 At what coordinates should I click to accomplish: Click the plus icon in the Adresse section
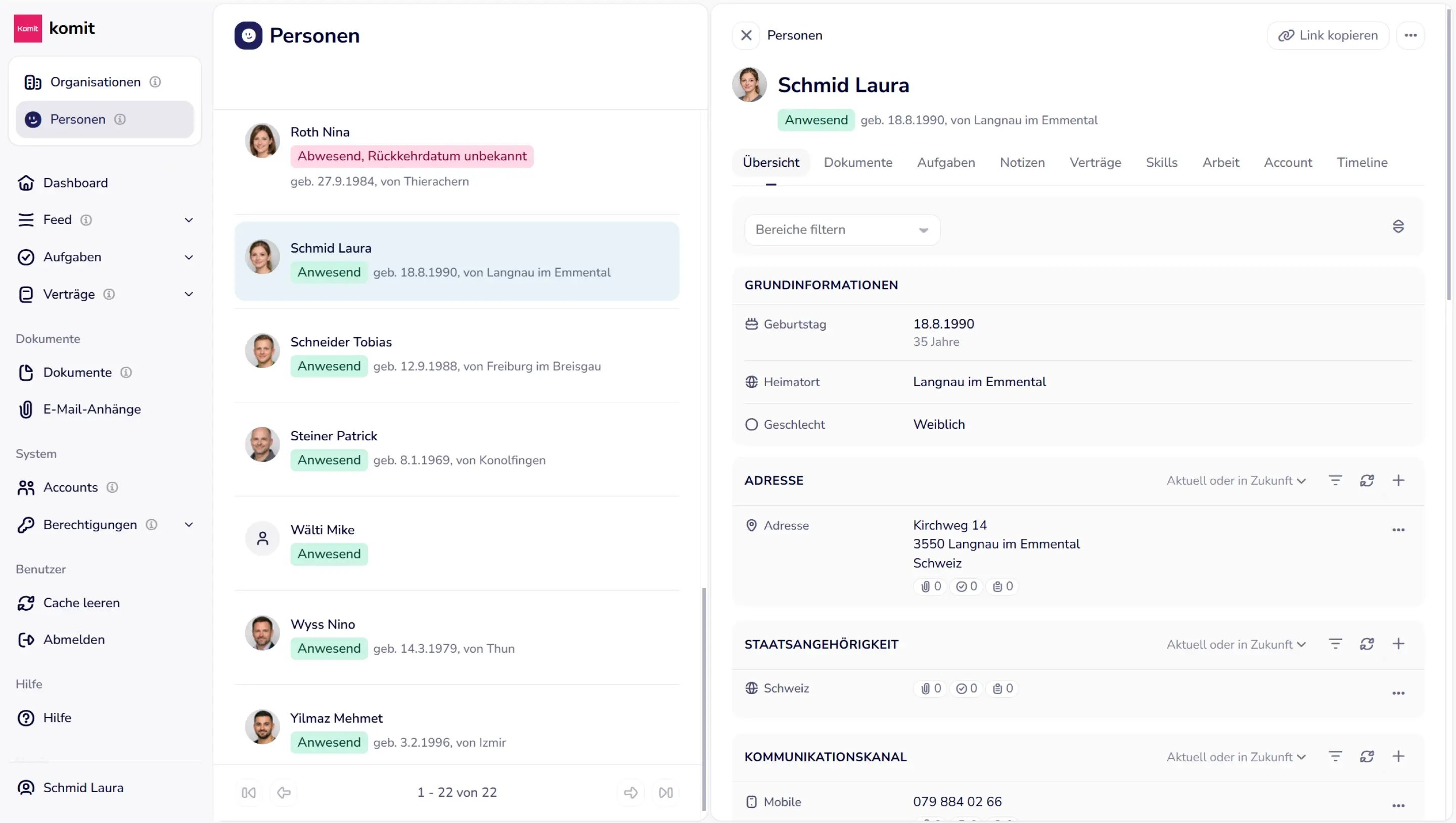tap(1398, 480)
